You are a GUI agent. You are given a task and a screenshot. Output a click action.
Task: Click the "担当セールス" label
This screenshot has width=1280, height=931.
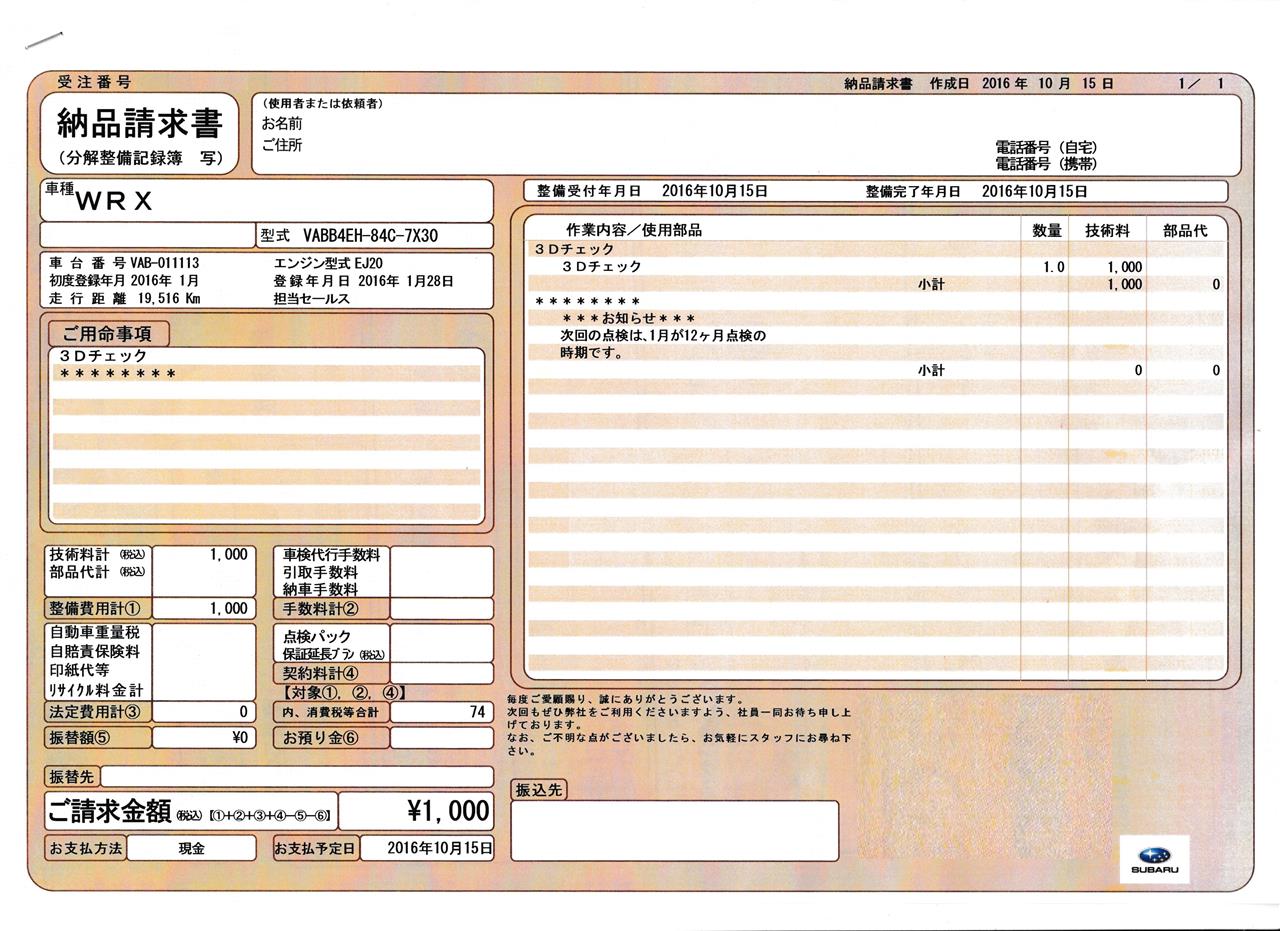coord(311,299)
